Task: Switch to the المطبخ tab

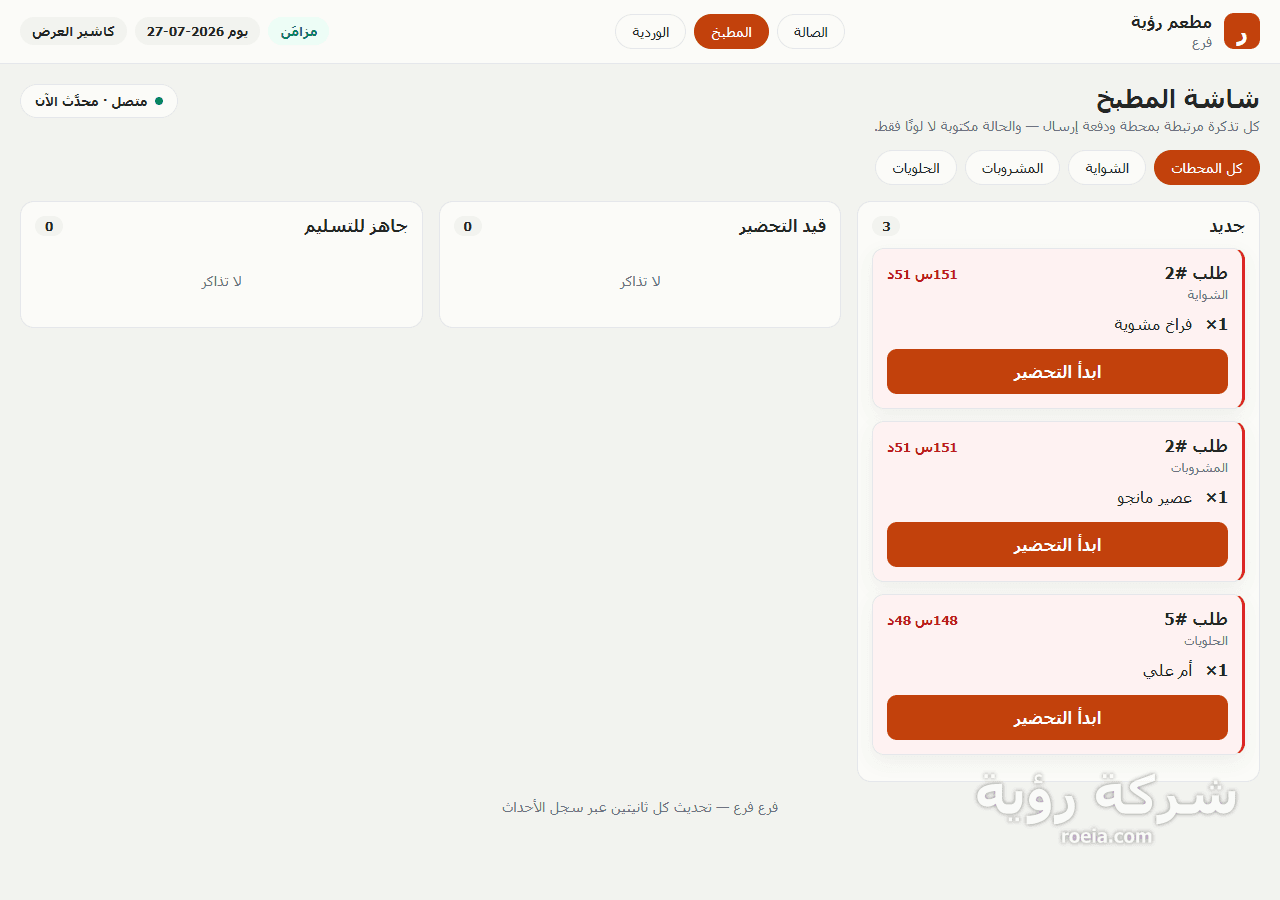Action: 731,31
